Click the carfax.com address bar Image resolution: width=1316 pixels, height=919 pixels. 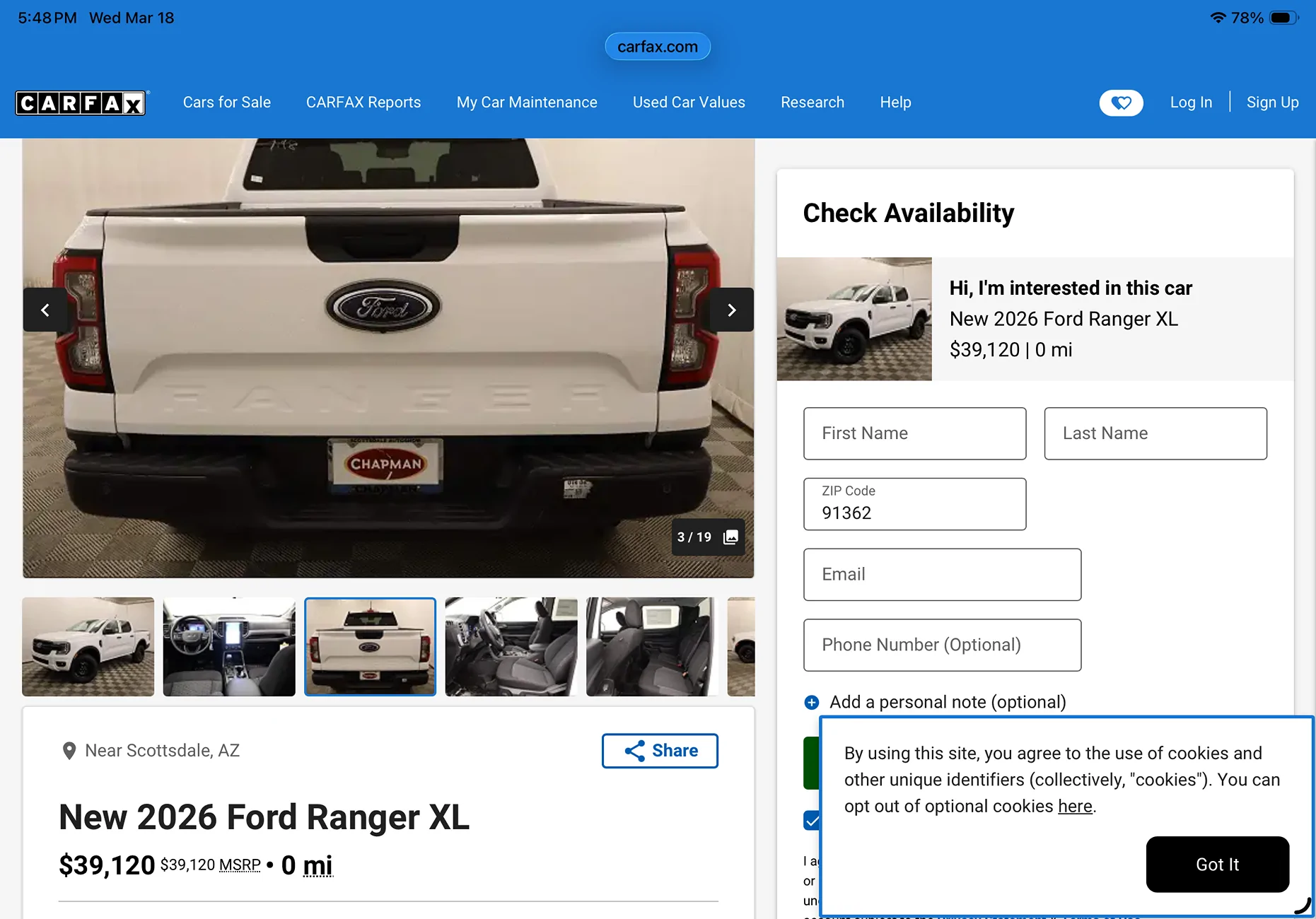(x=658, y=47)
